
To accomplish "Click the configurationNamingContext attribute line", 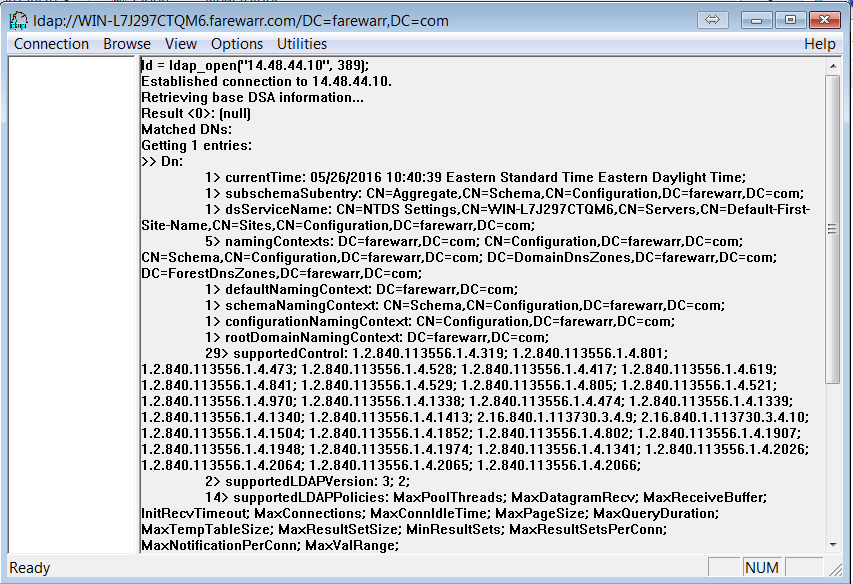I will click(440, 321).
